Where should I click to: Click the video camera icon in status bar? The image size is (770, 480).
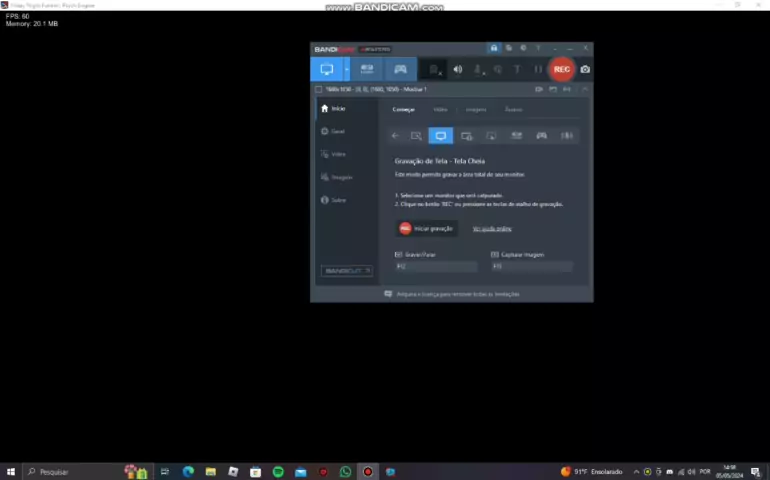(539, 89)
